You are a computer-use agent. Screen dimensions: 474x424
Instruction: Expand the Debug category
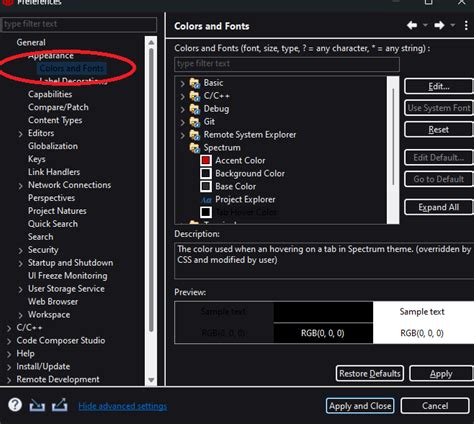tap(182, 109)
